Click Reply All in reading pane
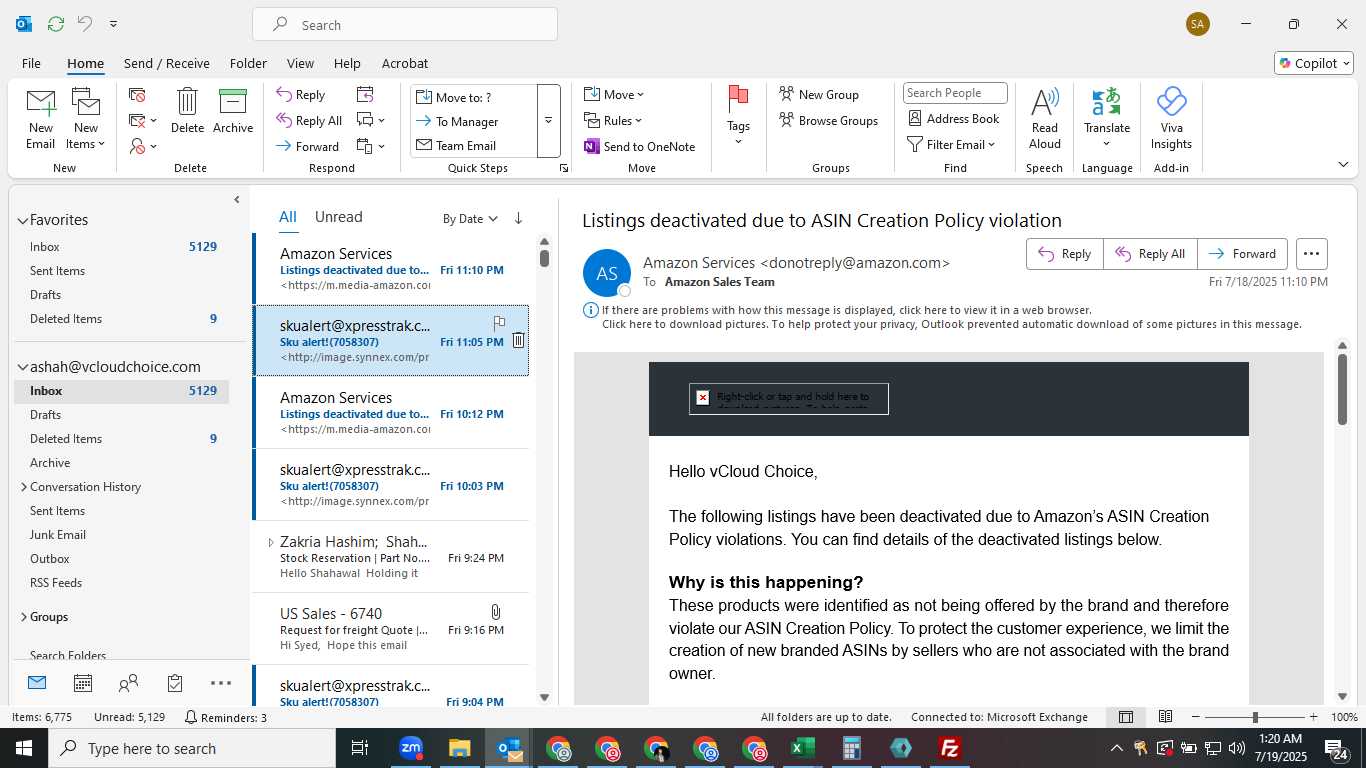Viewport: 1366px width, 768px height. point(1150,254)
